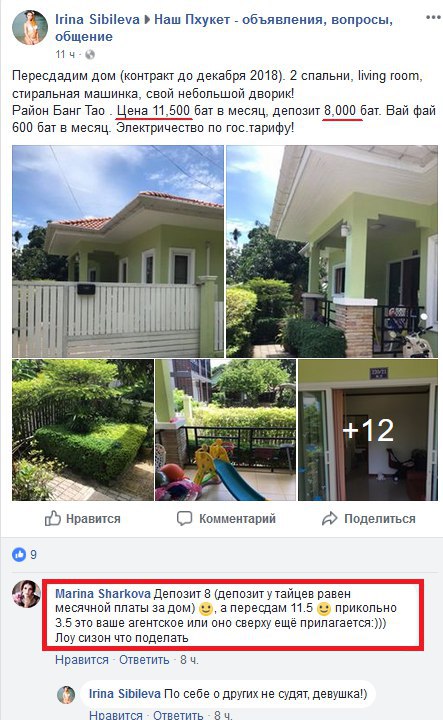443x720 pixels.
Task: Open Marina Sharkova's profile name link
Action: click(x=102, y=594)
